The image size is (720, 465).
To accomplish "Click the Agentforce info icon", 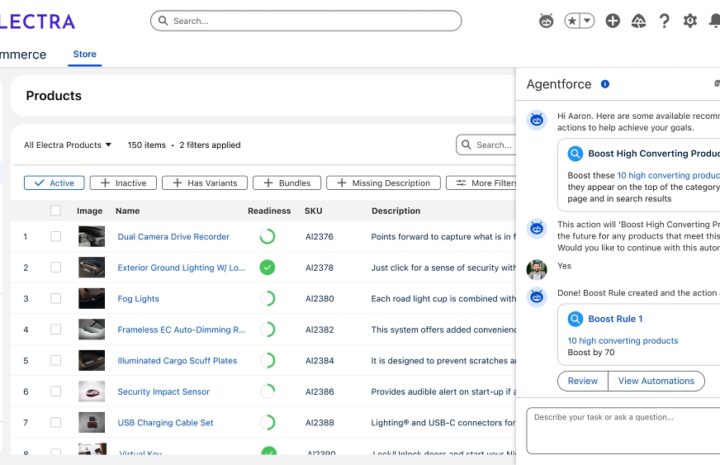I will [605, 84].
